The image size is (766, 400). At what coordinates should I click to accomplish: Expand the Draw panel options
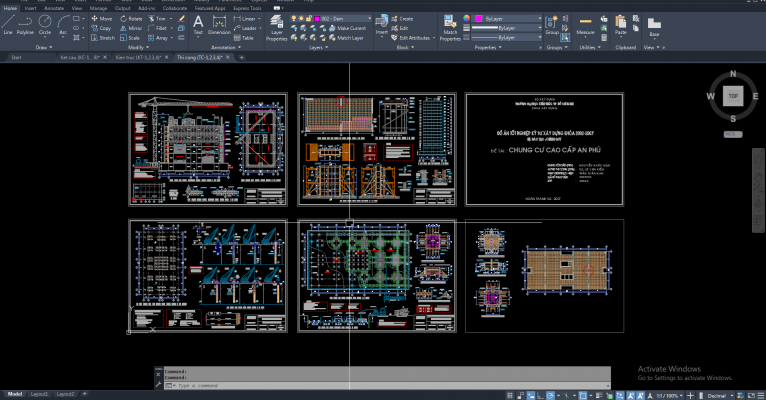coord(43,47)
